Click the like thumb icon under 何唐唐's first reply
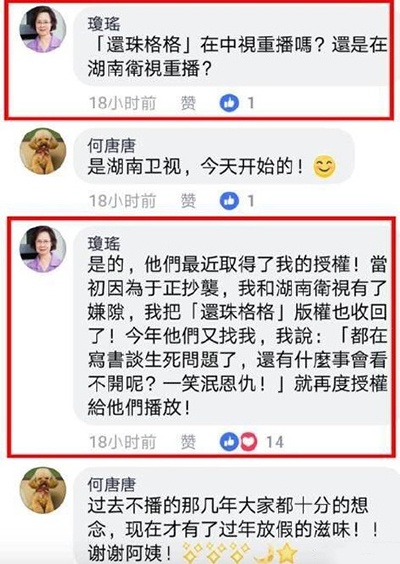 pyautogui.click(x=229, y=201)
